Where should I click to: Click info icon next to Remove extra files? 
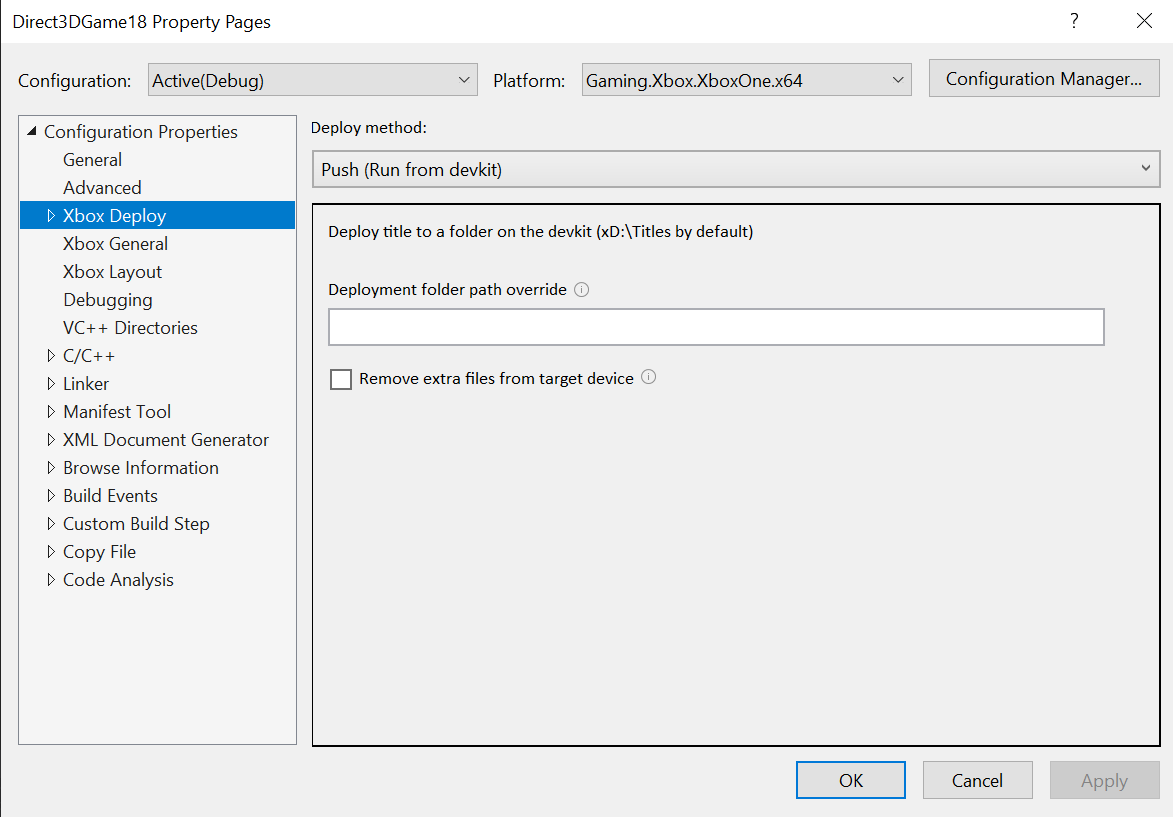pyautogui.click(x=649, y=377)
